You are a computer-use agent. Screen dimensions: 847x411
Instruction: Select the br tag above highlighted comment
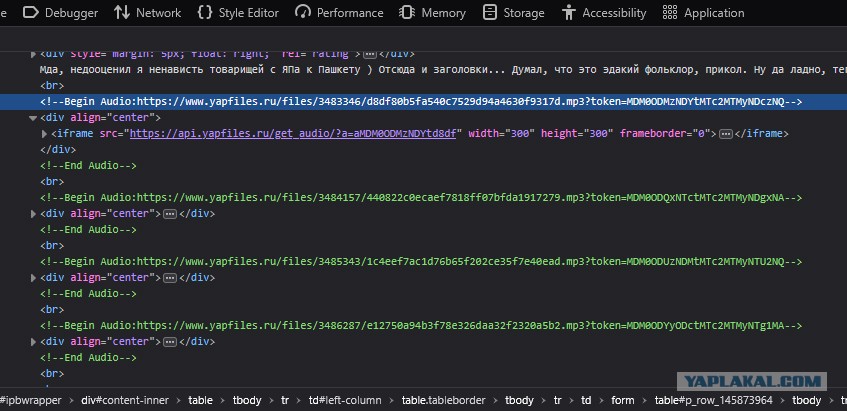pos(52,86)
